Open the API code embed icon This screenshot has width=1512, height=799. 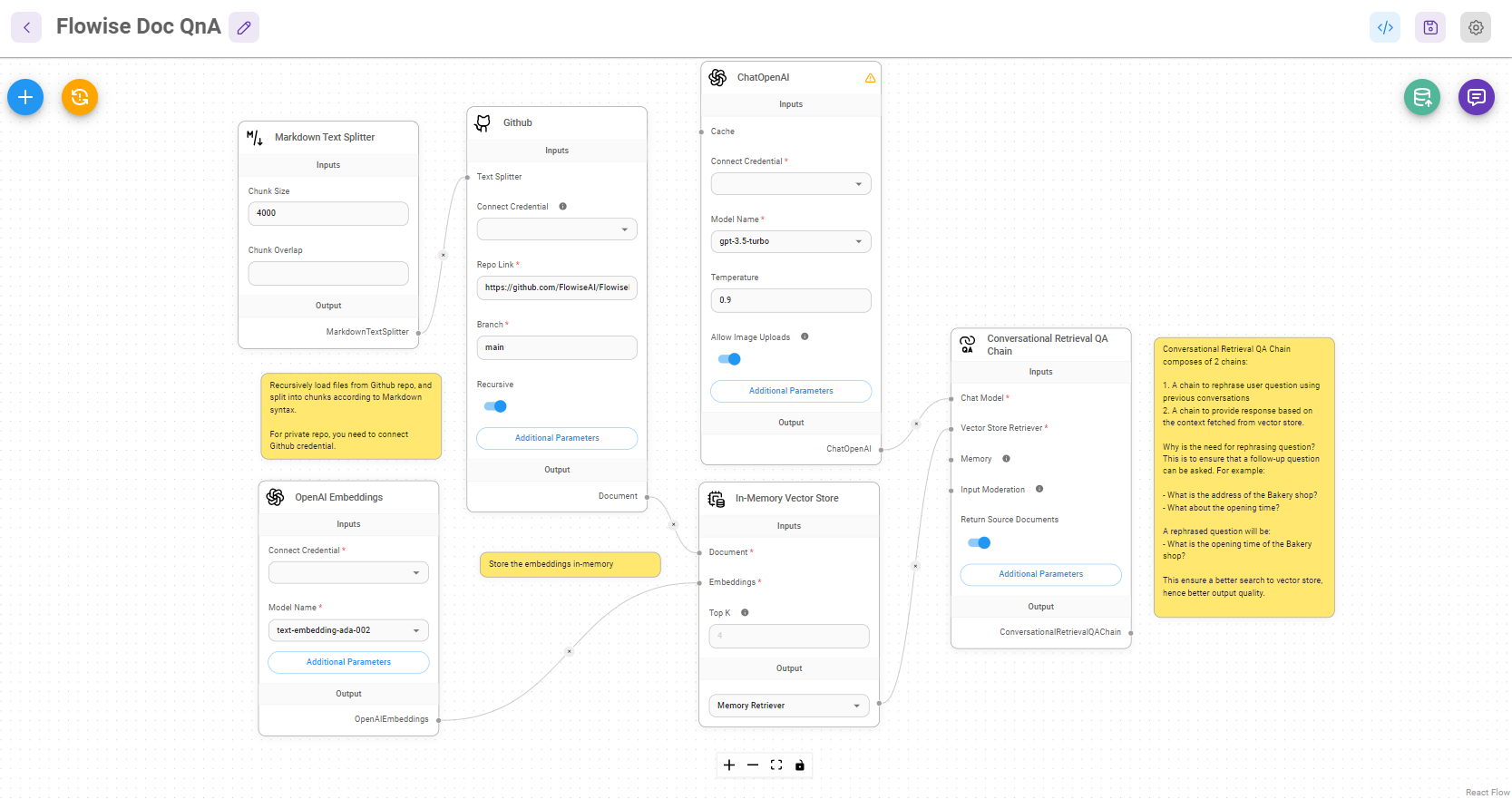coord(1385,27)
